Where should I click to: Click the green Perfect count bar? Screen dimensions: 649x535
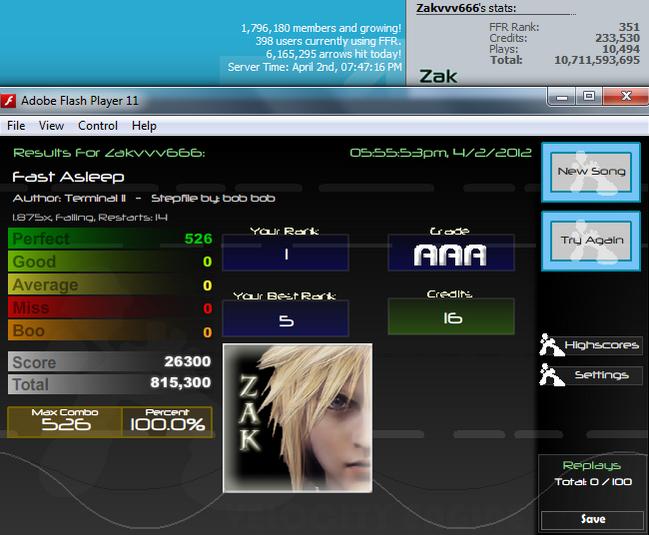pos(111,238)
